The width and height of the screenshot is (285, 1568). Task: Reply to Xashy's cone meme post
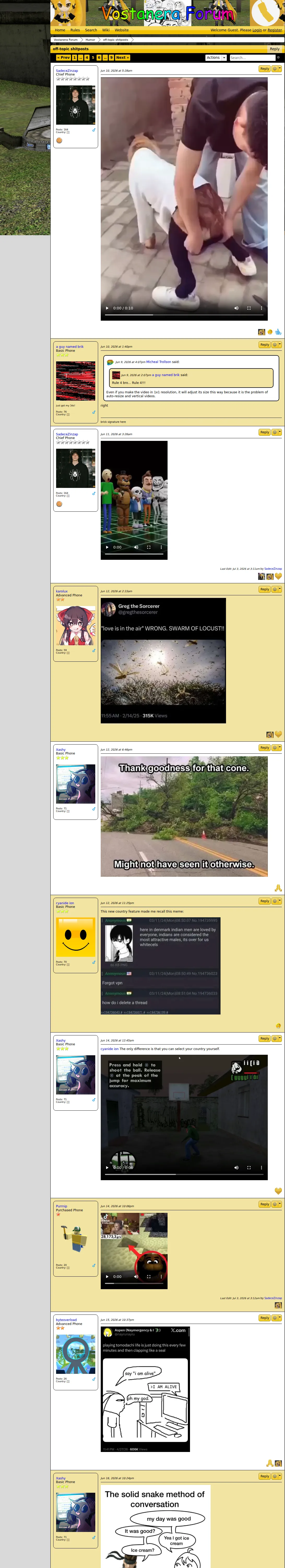coord(264,747)
